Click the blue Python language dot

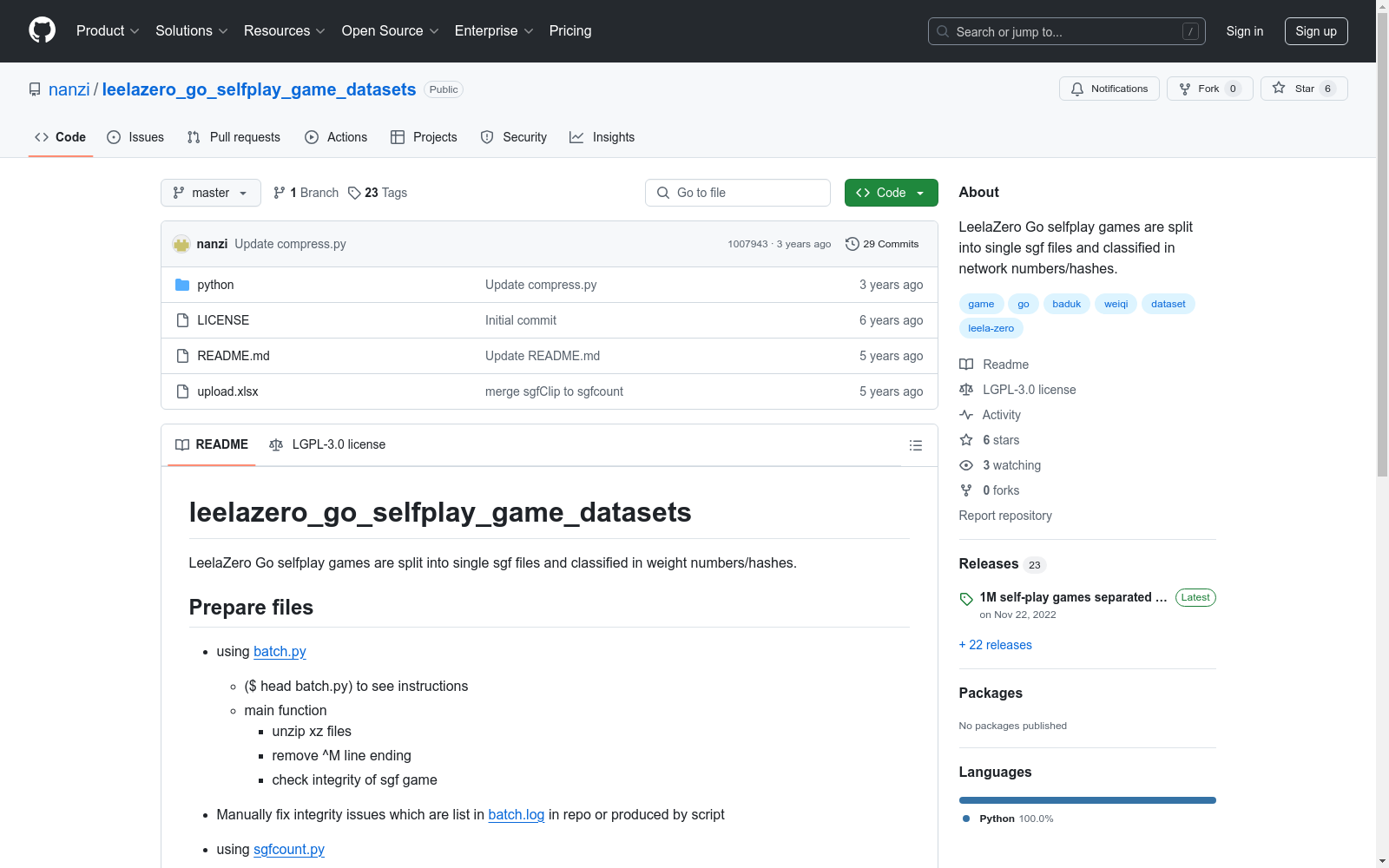pyautogui.click(x=966, y=819)
